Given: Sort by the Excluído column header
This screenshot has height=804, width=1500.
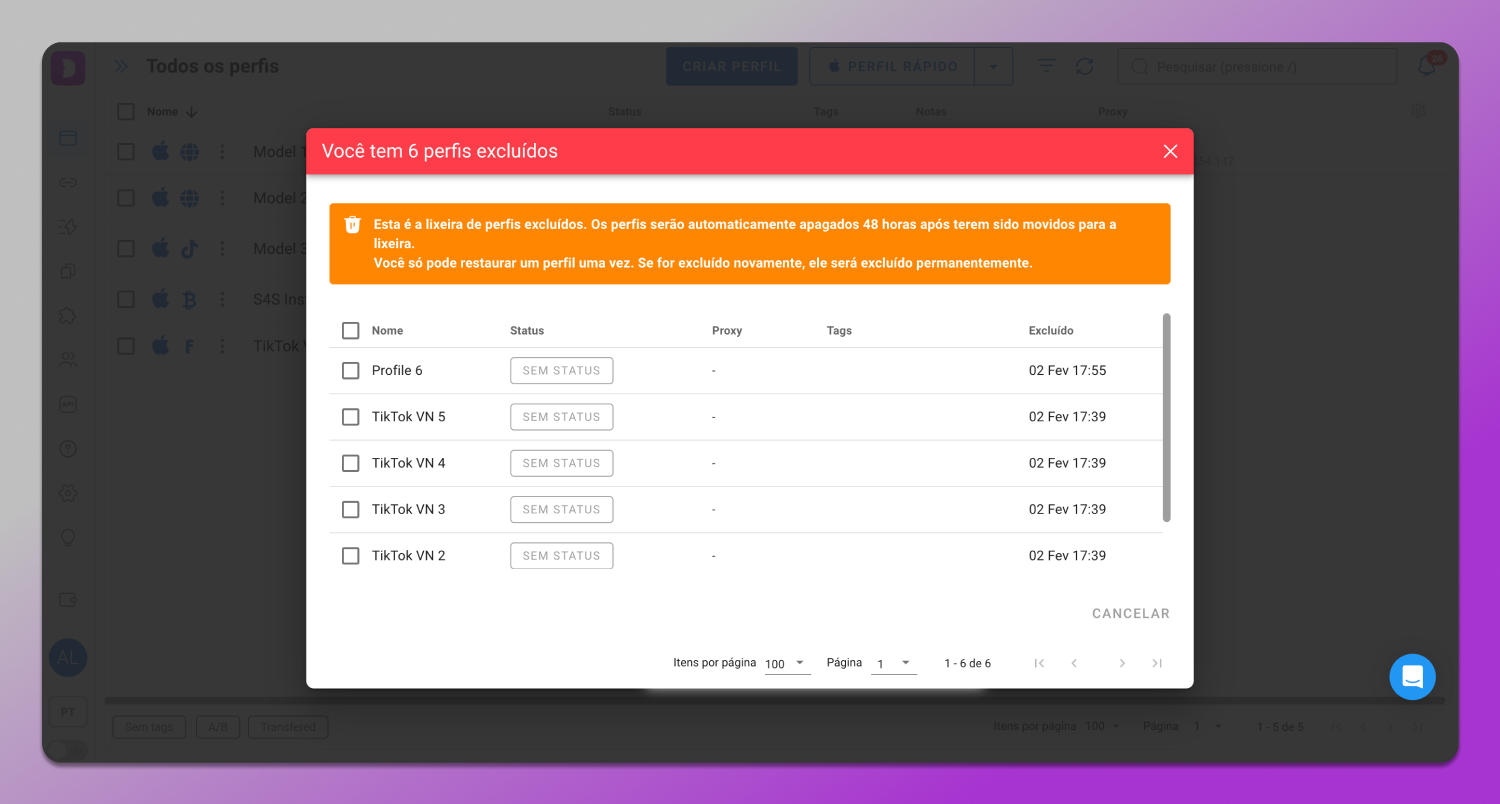Looking at the screenshot, I should tap(1050, 331).
